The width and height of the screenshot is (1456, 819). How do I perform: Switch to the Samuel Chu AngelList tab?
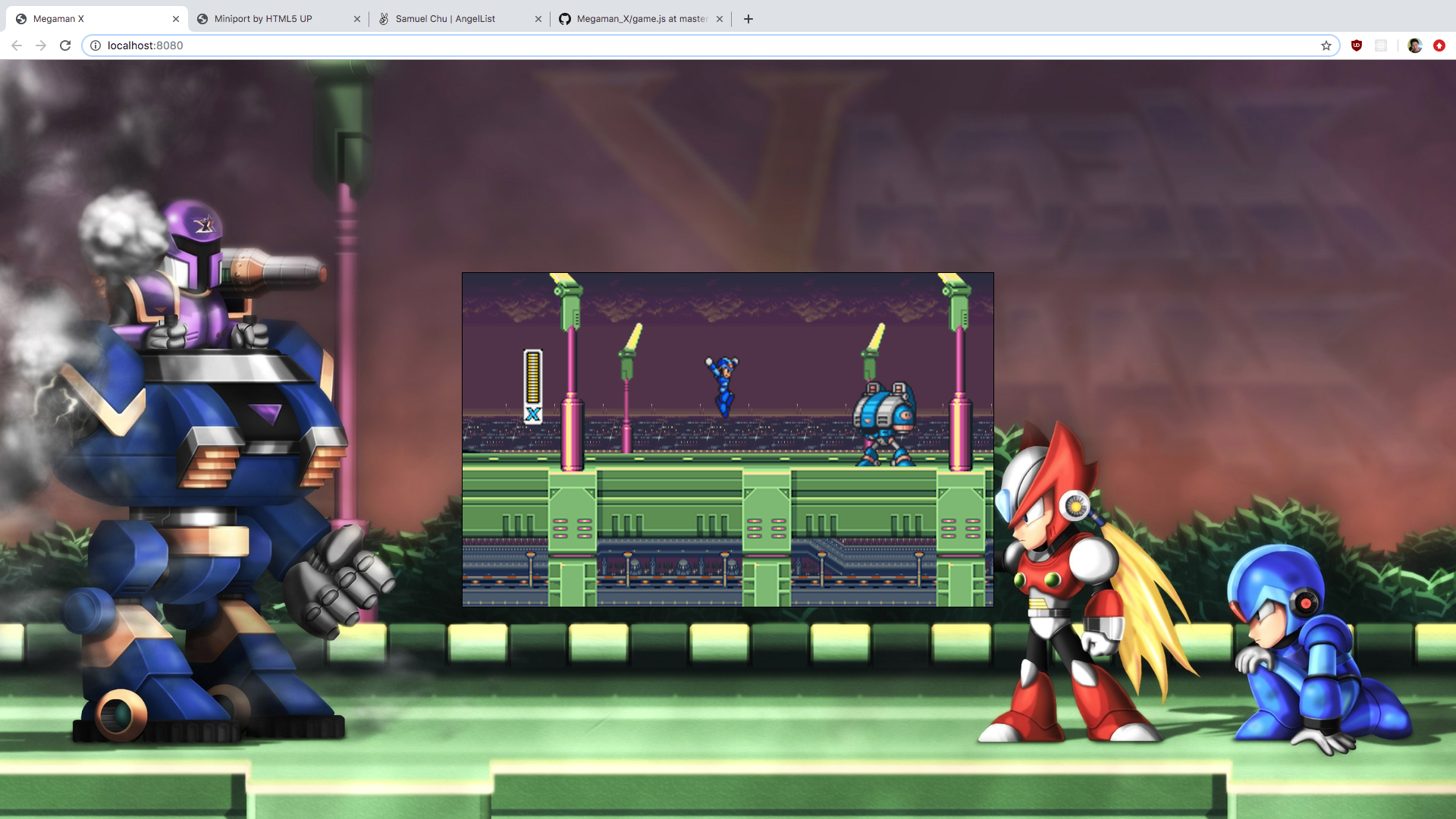click(459, 19)
